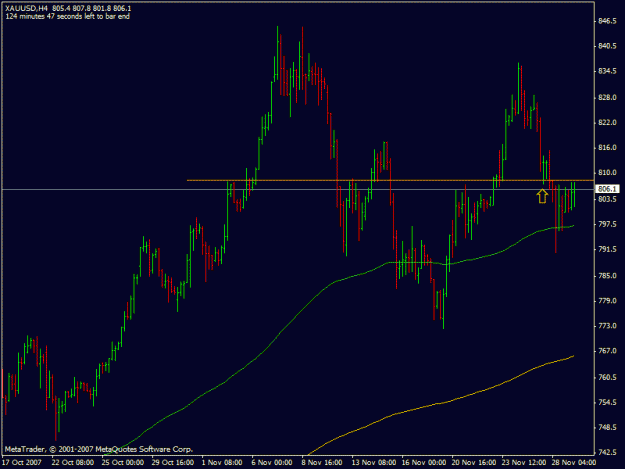Select the current price label 806.1
Image resolution: width=625 pixels, height=469 pixels.
[x=607, y=189]
